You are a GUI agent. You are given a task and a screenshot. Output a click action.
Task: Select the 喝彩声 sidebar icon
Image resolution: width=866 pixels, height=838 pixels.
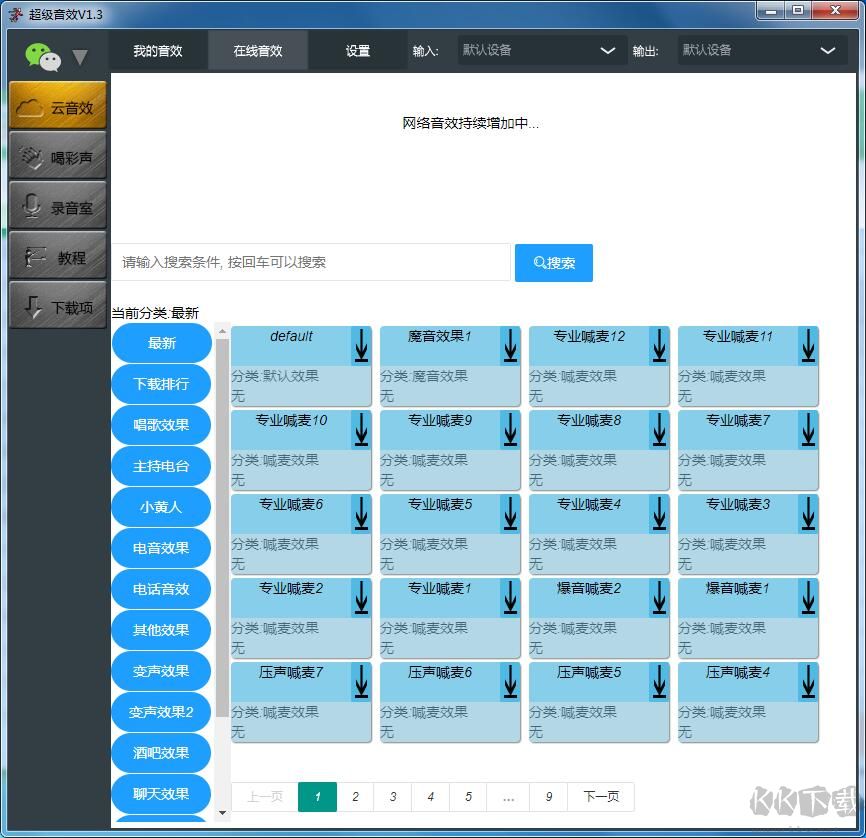point(57,155)
